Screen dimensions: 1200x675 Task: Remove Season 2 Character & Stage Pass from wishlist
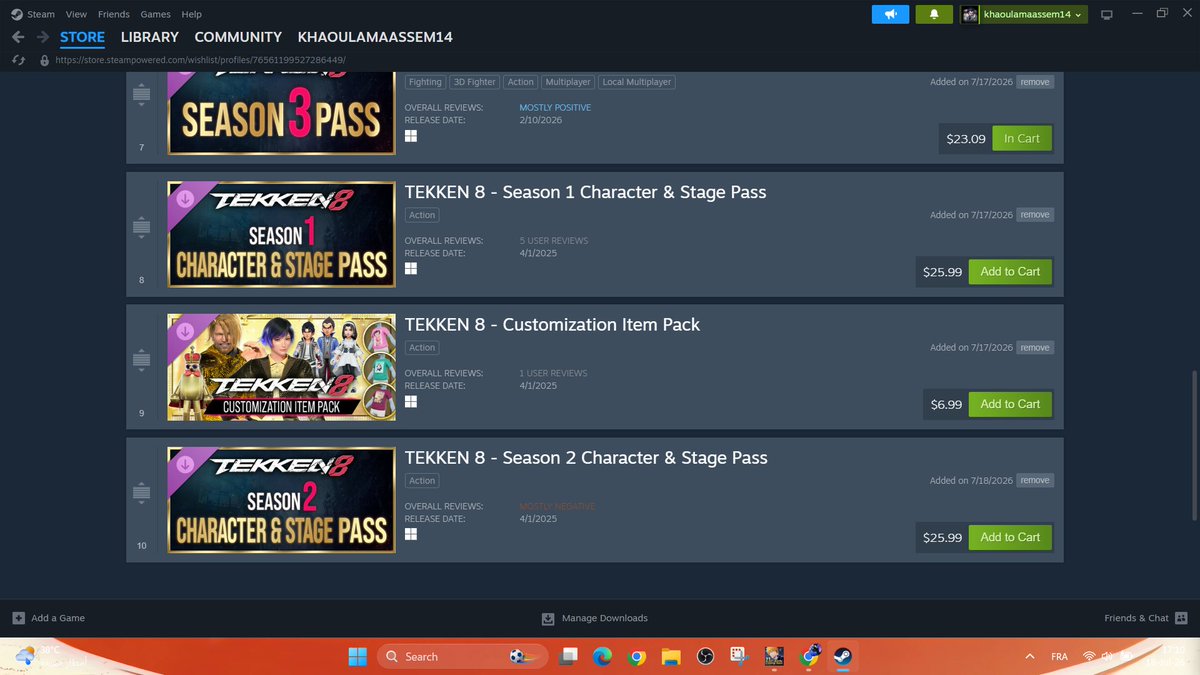[1035, 481]
